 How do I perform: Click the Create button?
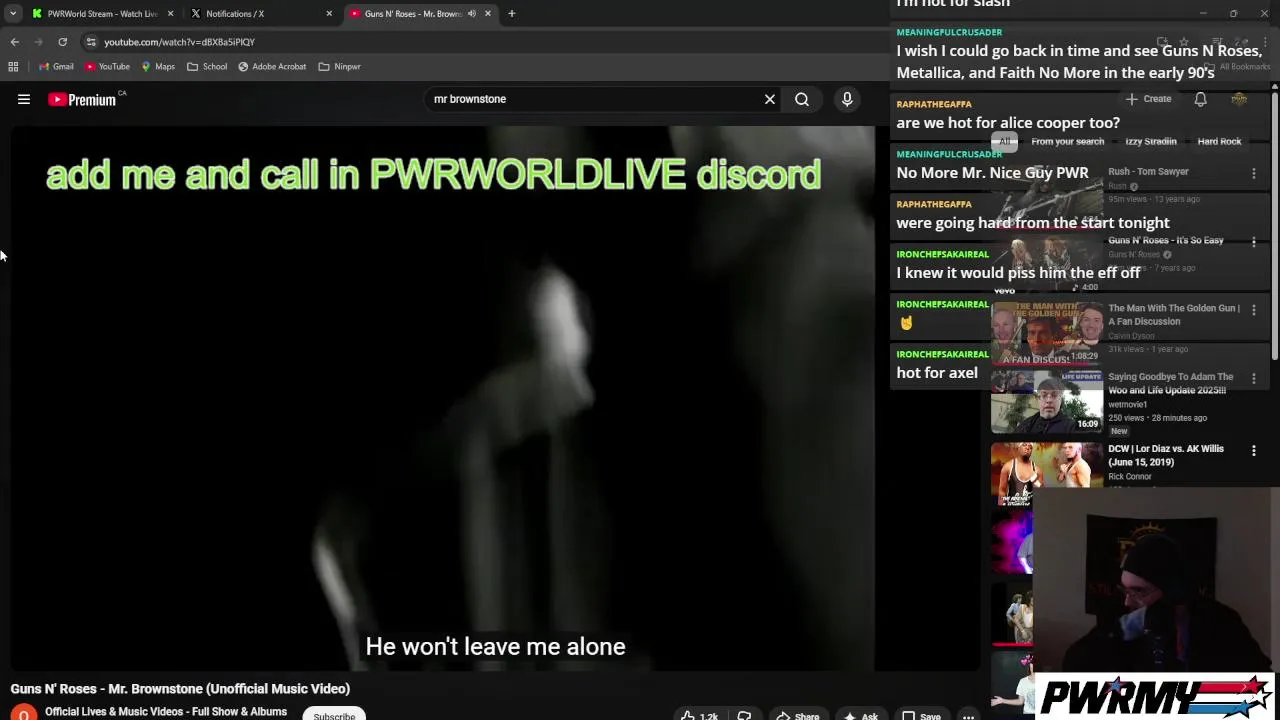pyautogui.click(x=1148, y=99)
